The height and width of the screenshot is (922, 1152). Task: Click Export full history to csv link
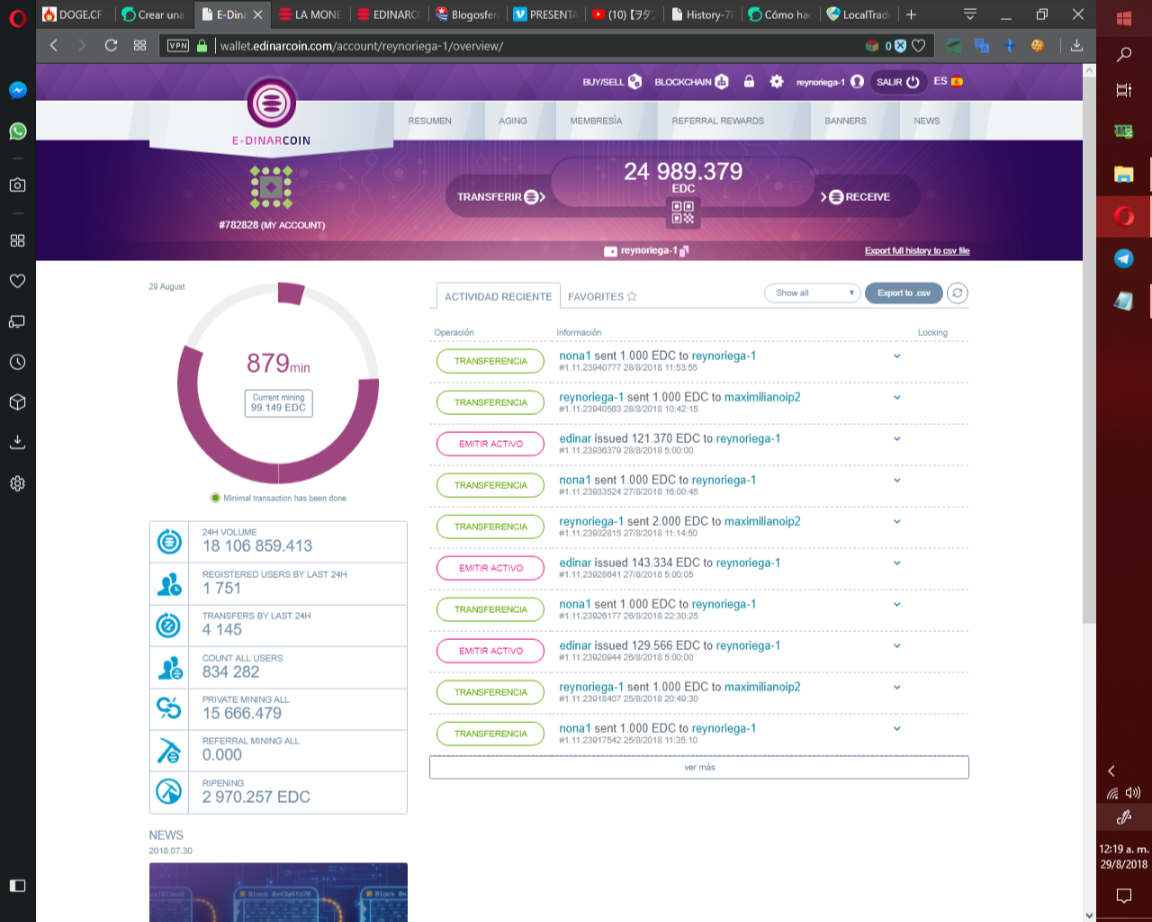coord(917,251)
